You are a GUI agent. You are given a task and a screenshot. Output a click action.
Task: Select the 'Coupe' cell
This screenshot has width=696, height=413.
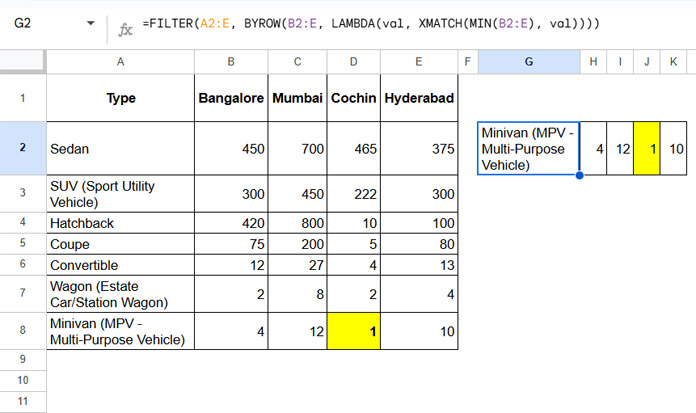tap(120, 243)
